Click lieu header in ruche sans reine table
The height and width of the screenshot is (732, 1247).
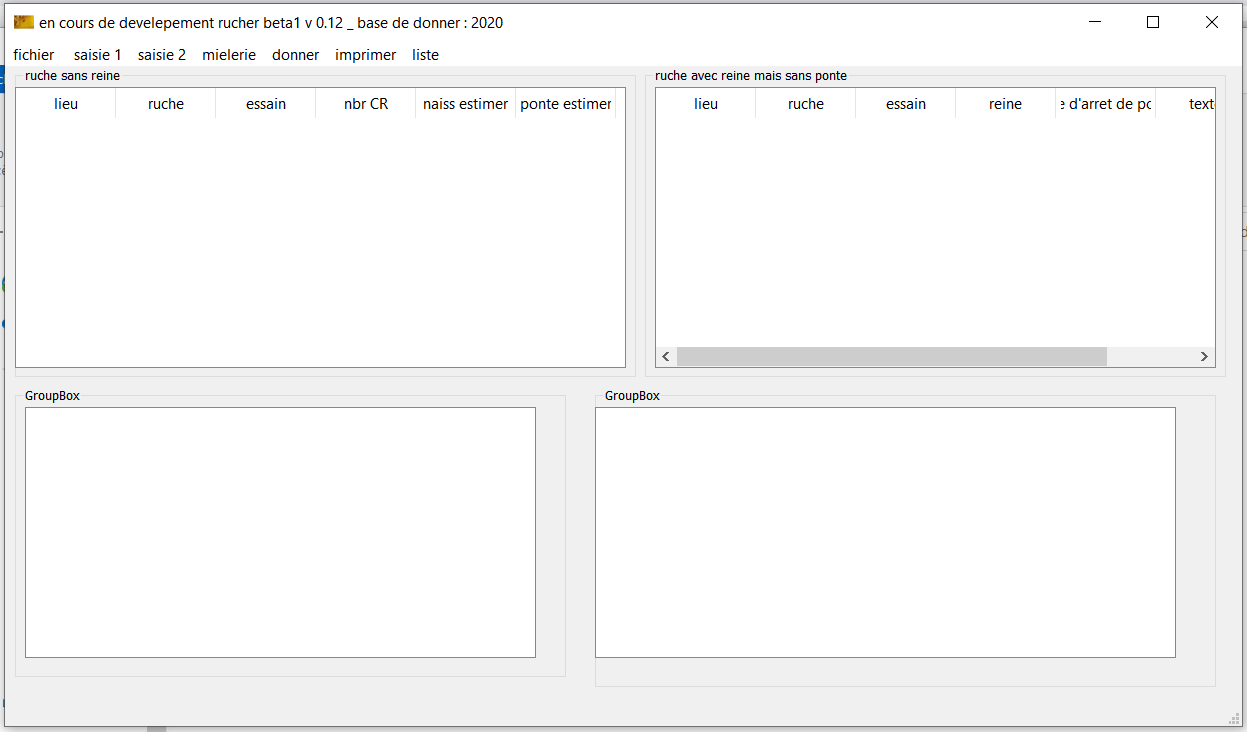click(66, 104)
